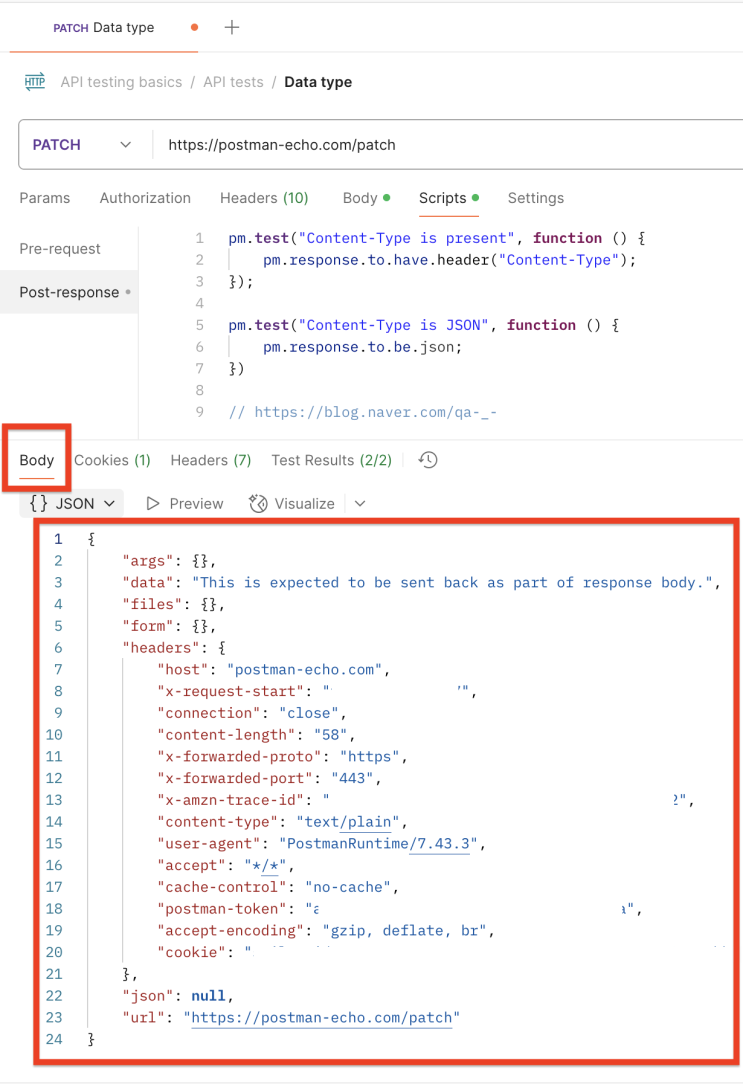This screenshot has height=1084, width=743.
Task: Click the "postman-token" line
Action: (400, 909)
